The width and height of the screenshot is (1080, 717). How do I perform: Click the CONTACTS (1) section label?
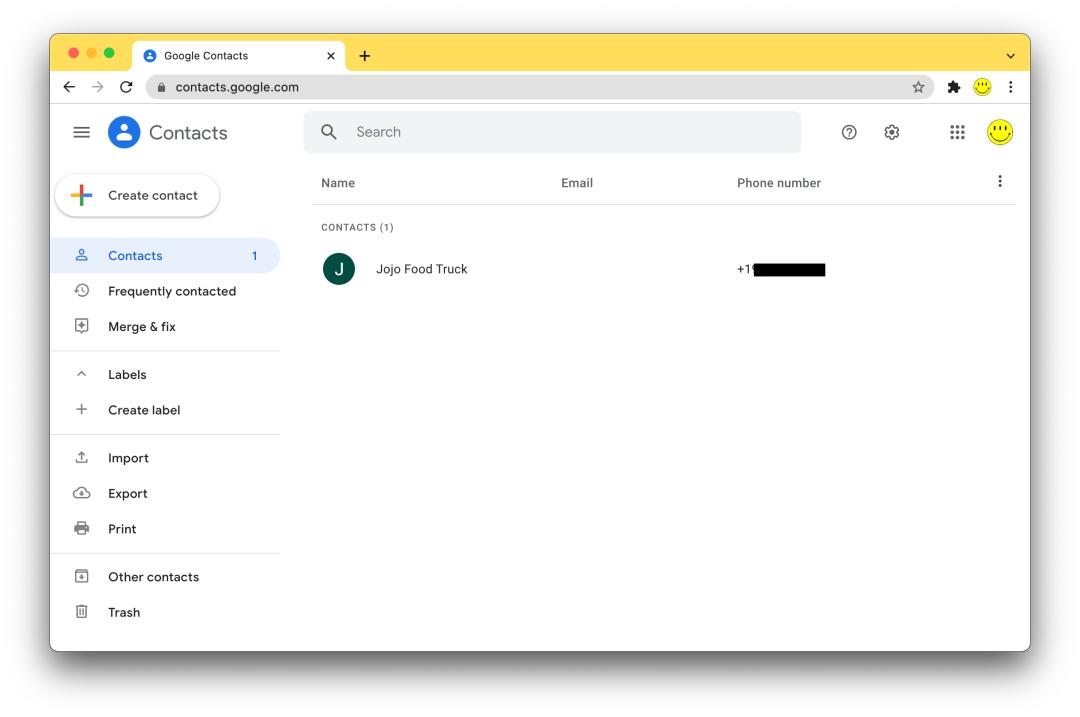tap(357, 227)
